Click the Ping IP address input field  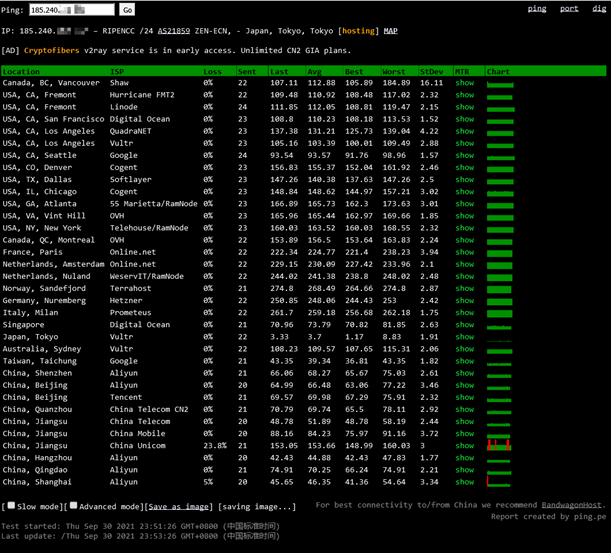coord(72,10)
